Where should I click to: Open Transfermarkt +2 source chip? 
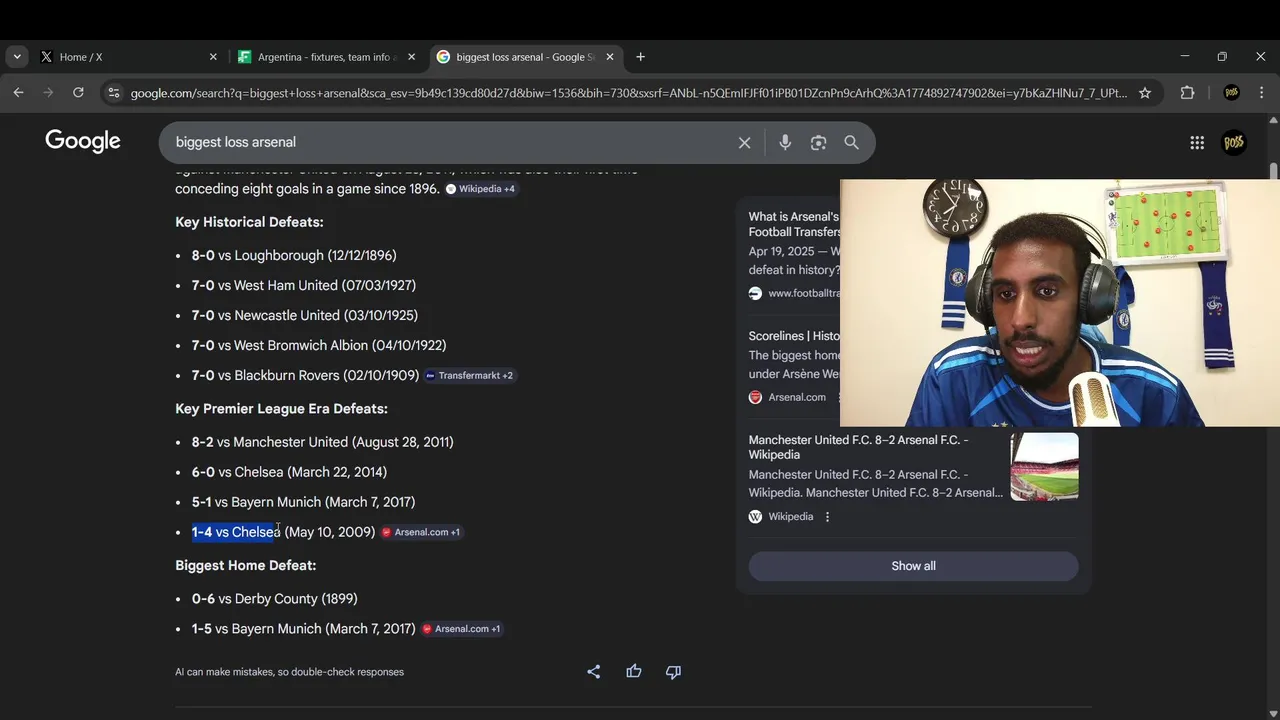[469, 376]
